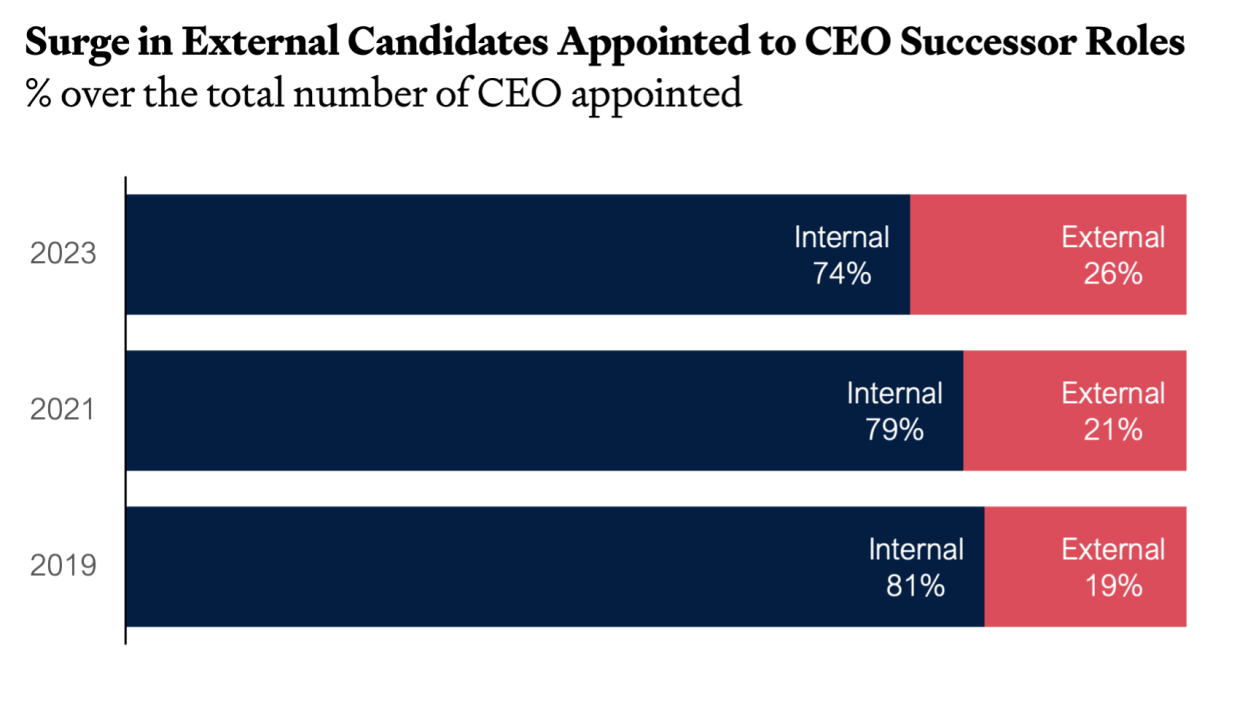Click the 2019 External 19% segment

[x=1086, y=567]
